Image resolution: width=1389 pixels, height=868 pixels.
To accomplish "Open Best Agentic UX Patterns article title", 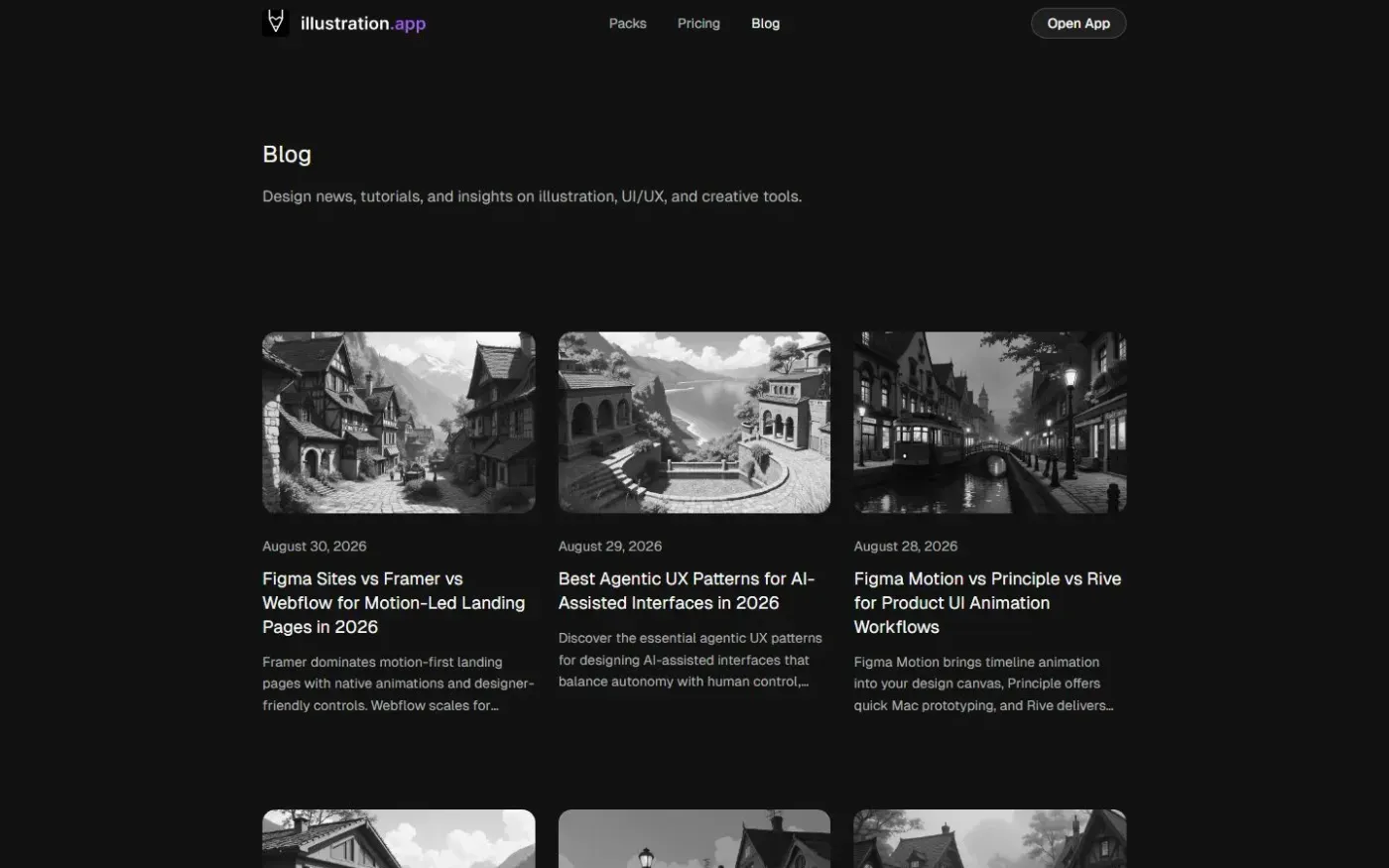I will [687, 590].
